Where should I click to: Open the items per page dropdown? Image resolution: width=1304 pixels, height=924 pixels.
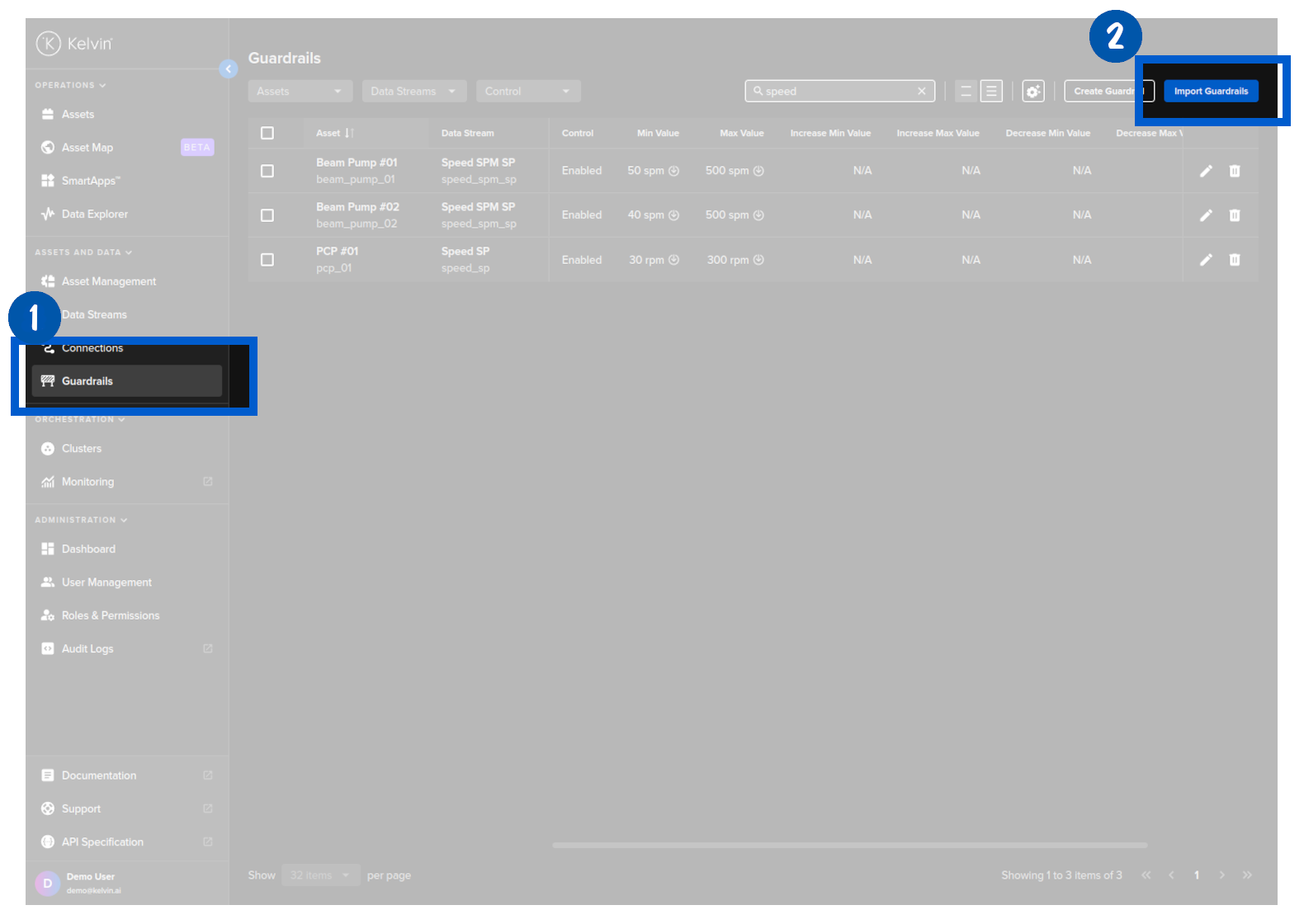coord(320,875)
